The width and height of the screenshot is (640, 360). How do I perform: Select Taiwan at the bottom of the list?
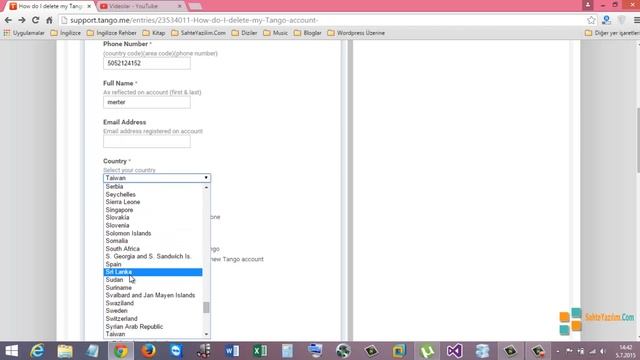pyautogui.click(x=153, y=334)
